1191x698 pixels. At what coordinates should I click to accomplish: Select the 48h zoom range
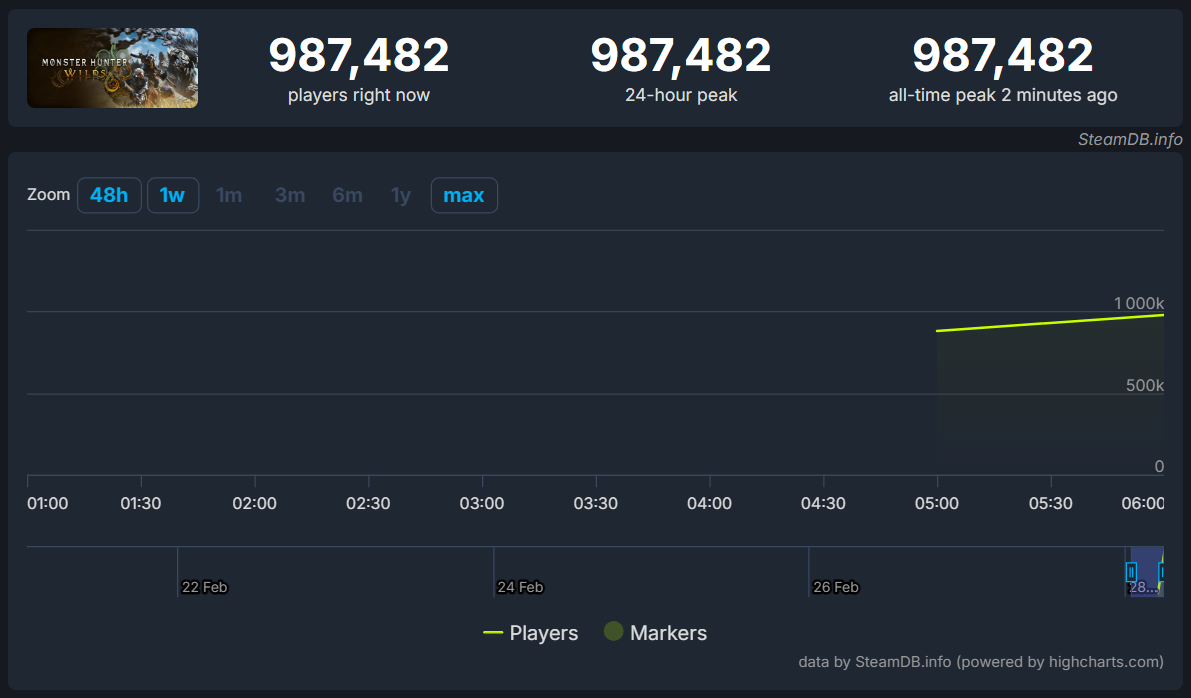click(109, 195)
